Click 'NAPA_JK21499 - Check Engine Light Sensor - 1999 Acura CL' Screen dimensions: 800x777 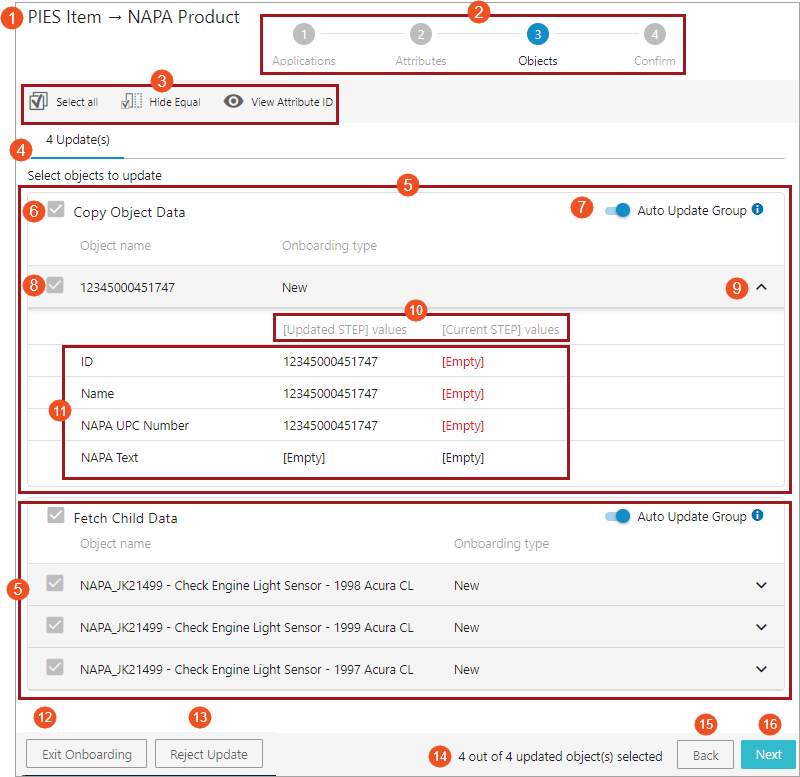247,627
